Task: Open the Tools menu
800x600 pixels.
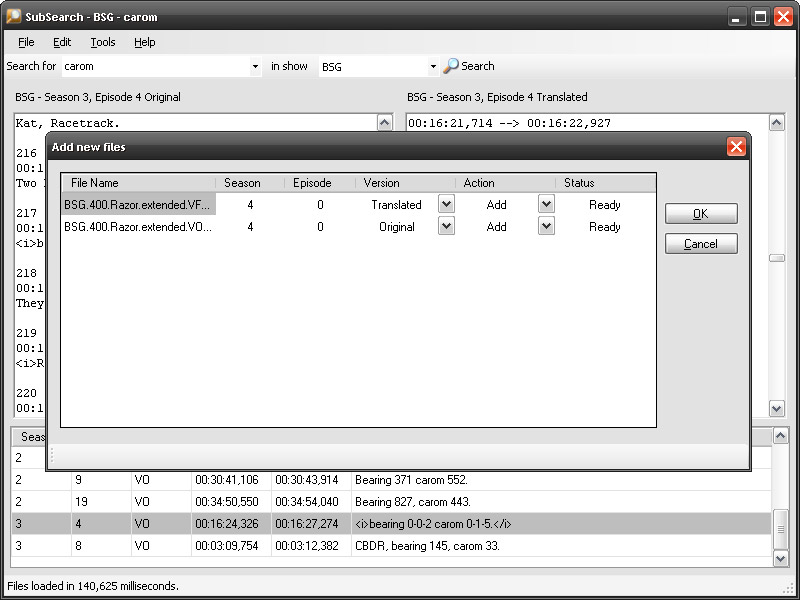Action: [x=103, y=42]
